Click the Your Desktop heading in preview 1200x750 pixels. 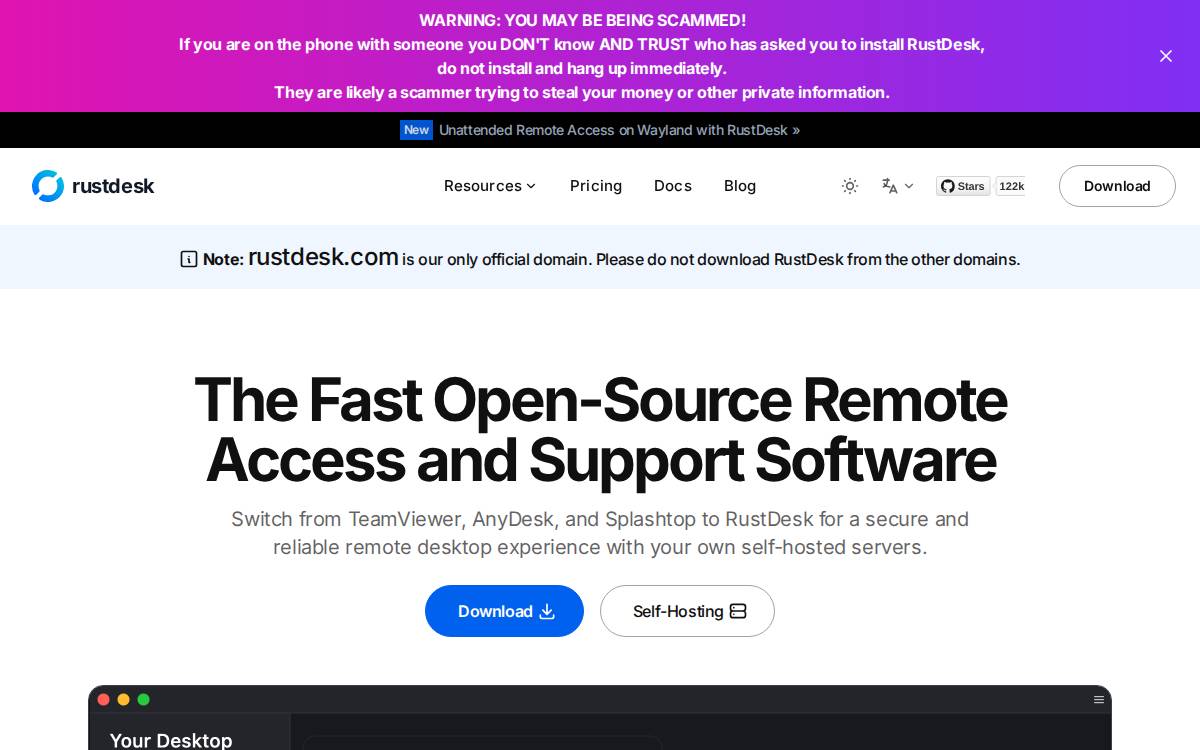[x=171, y=740]
